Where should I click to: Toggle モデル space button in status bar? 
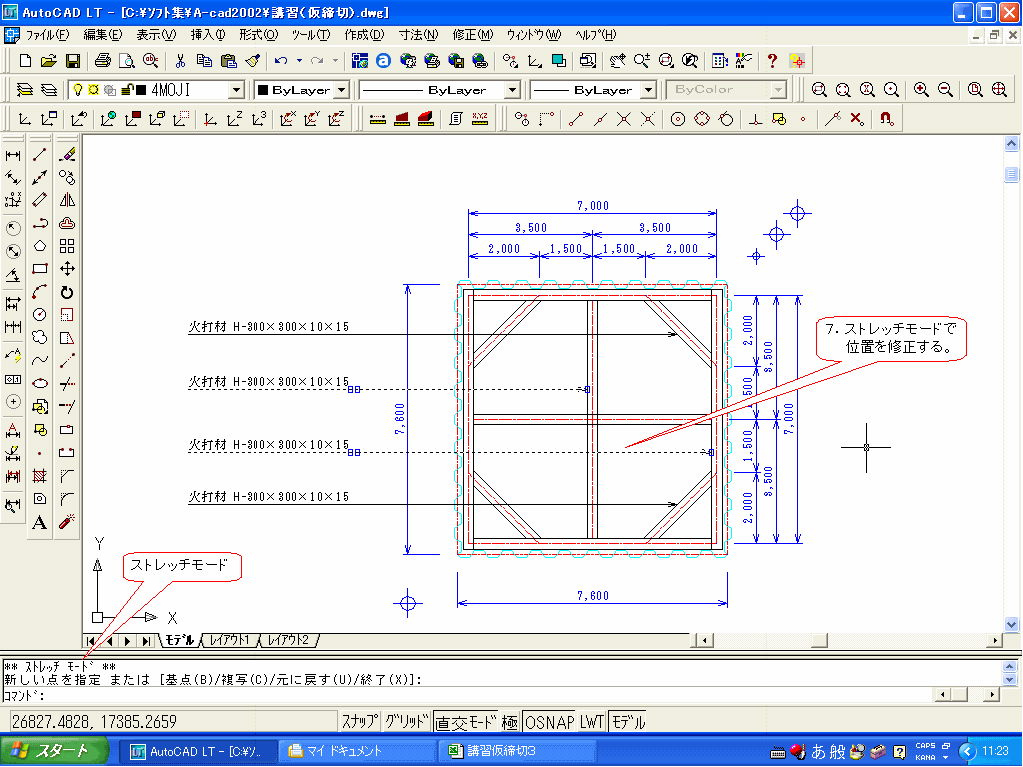coord(628,721)
